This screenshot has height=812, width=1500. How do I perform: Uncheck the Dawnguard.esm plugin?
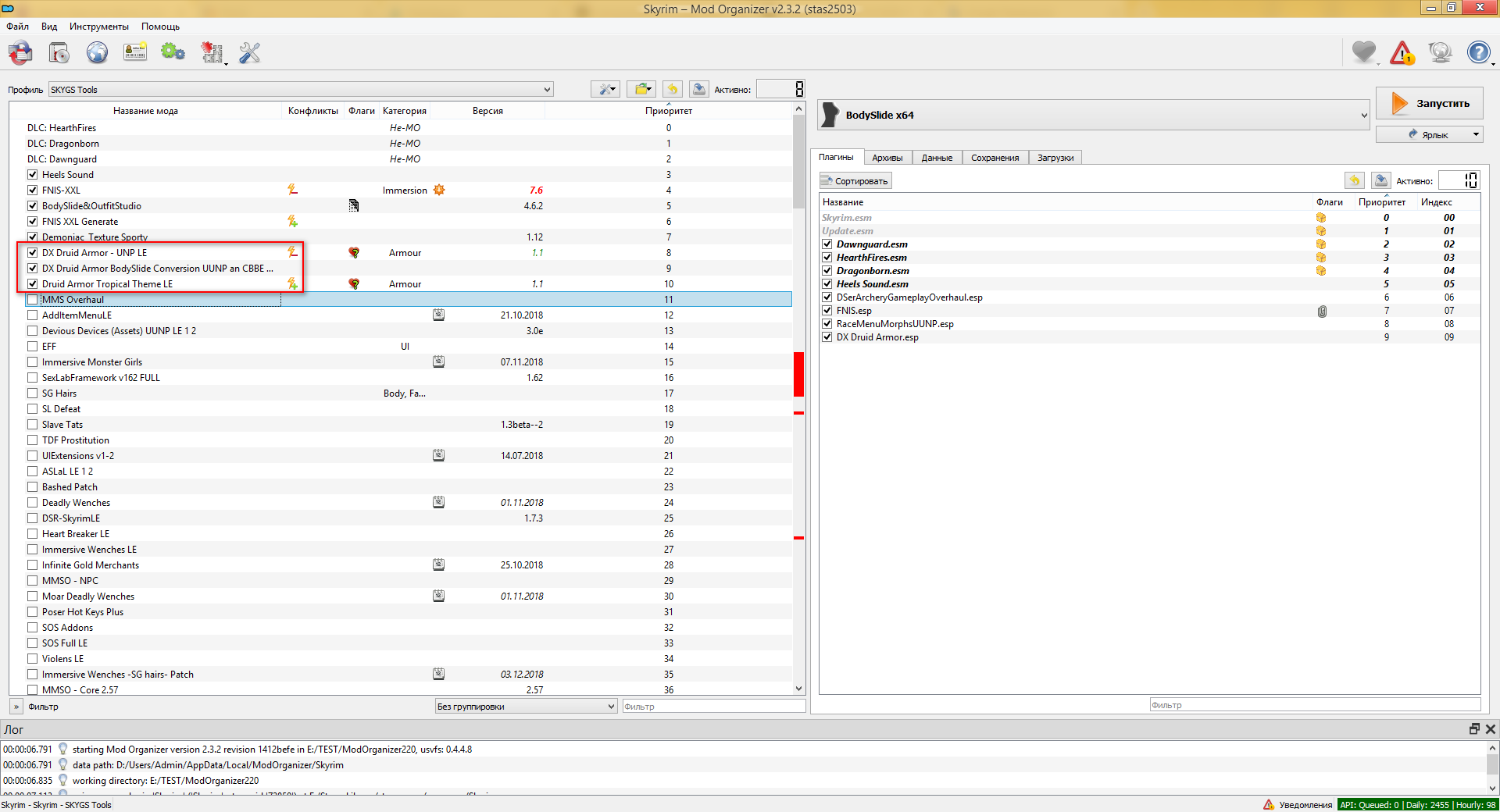click(827, 244)
